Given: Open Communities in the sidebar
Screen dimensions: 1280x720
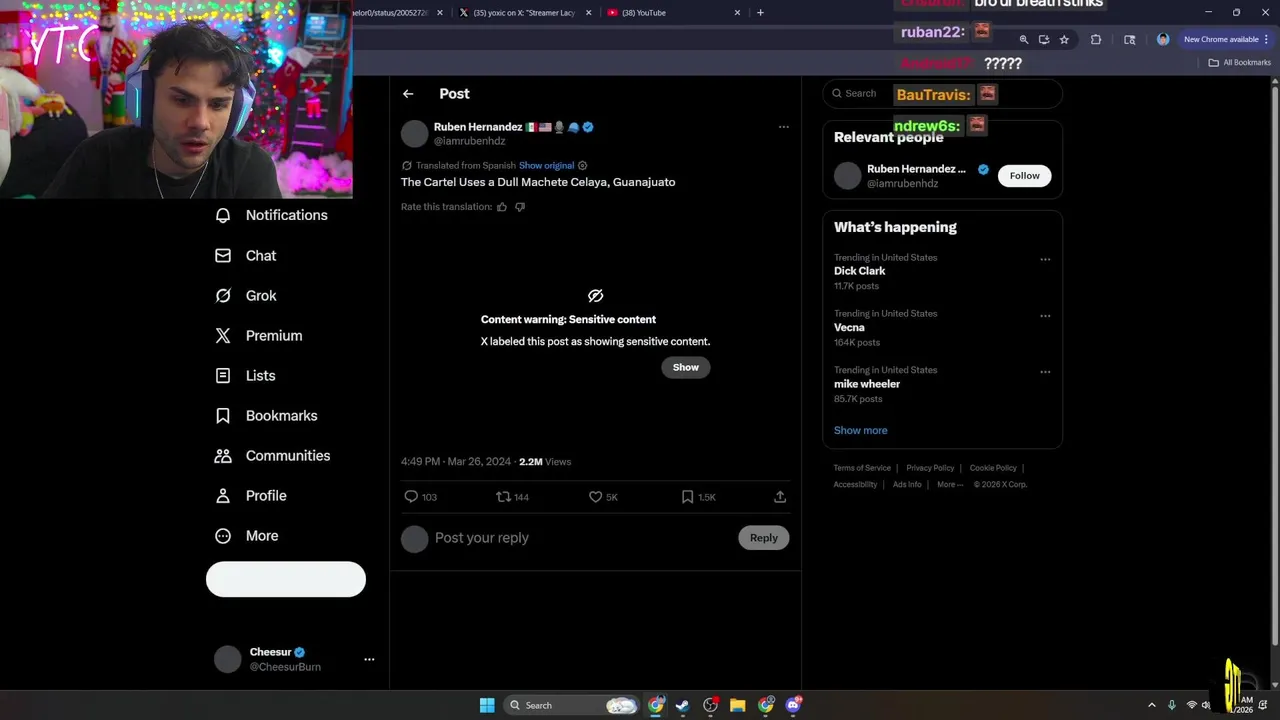Looking at the screenshot, I should click(x=273, y=456).
